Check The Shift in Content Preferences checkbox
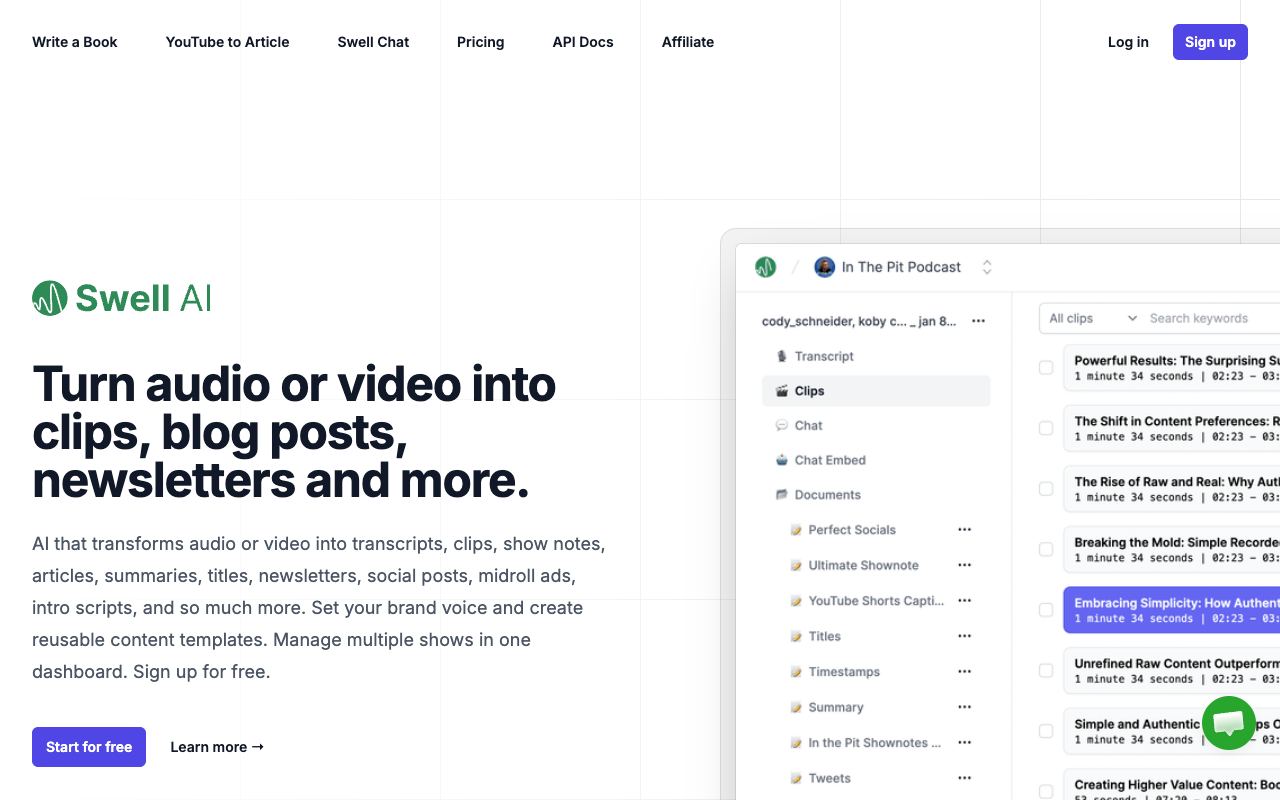1280x800 pixels. 1046,428
